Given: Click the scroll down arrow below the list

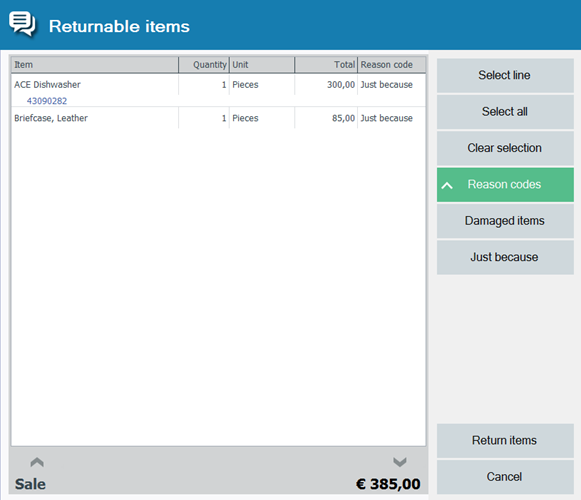Looking at the screenshot, I should [400, 462].
